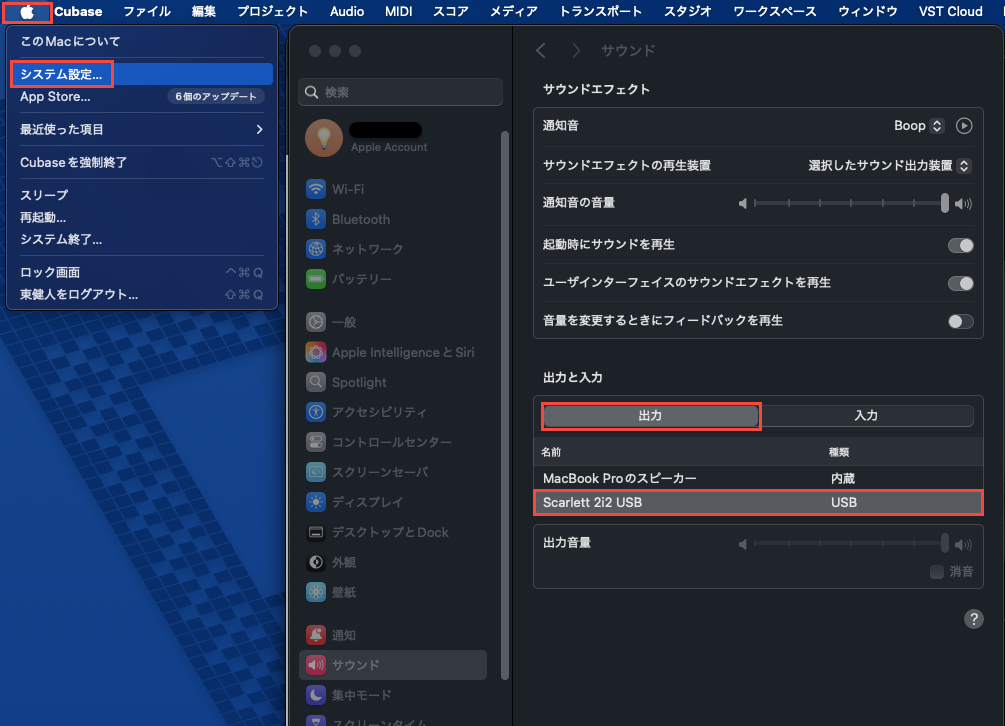Switch to the 入力 tab
1005x726 pixels.
click(x=866, y=415)
